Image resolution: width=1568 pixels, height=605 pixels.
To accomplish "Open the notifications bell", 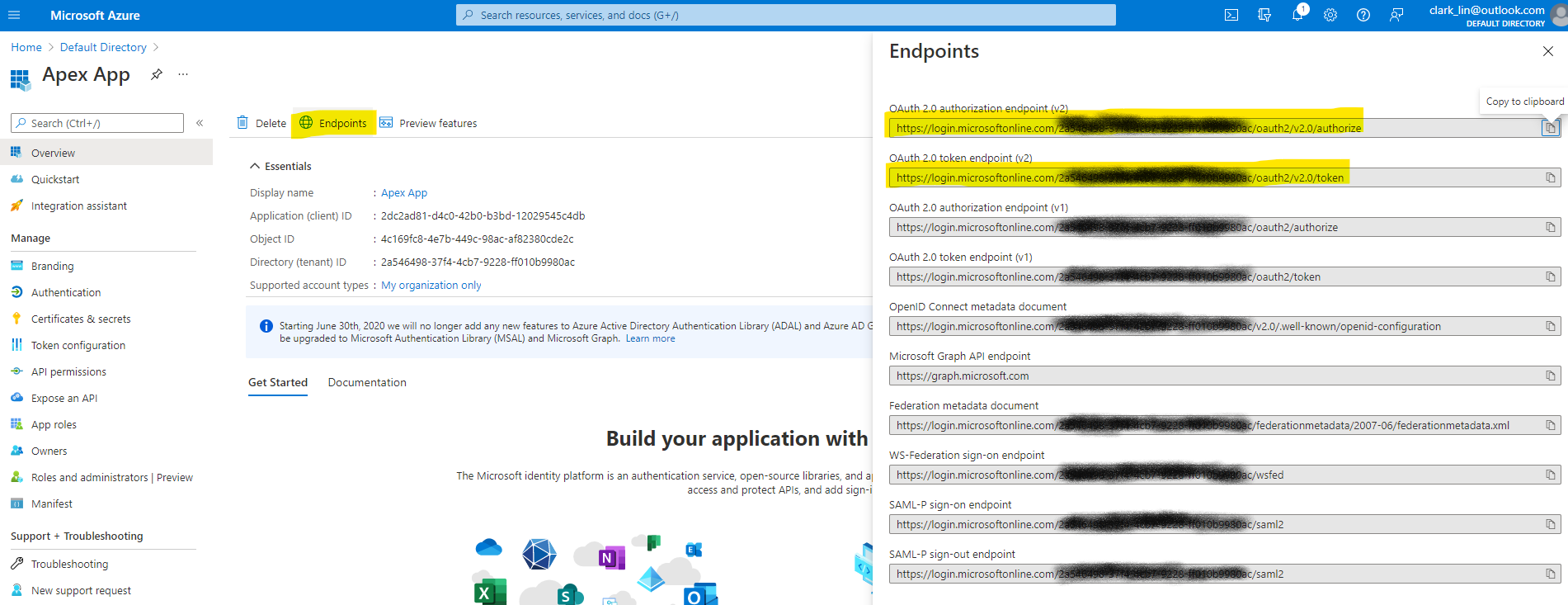I will 1297,15.
